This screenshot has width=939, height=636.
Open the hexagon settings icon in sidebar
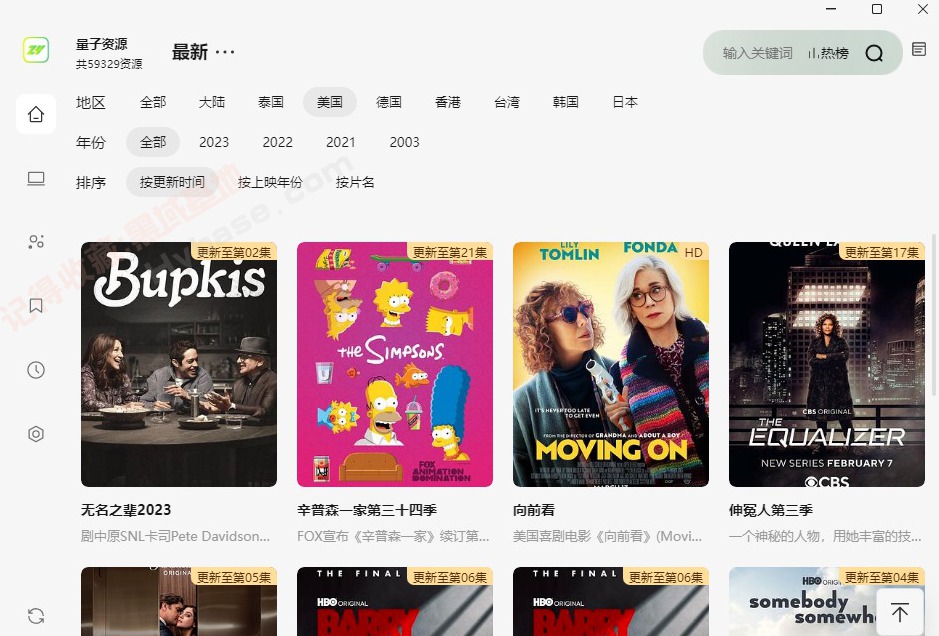coord(36,434)
